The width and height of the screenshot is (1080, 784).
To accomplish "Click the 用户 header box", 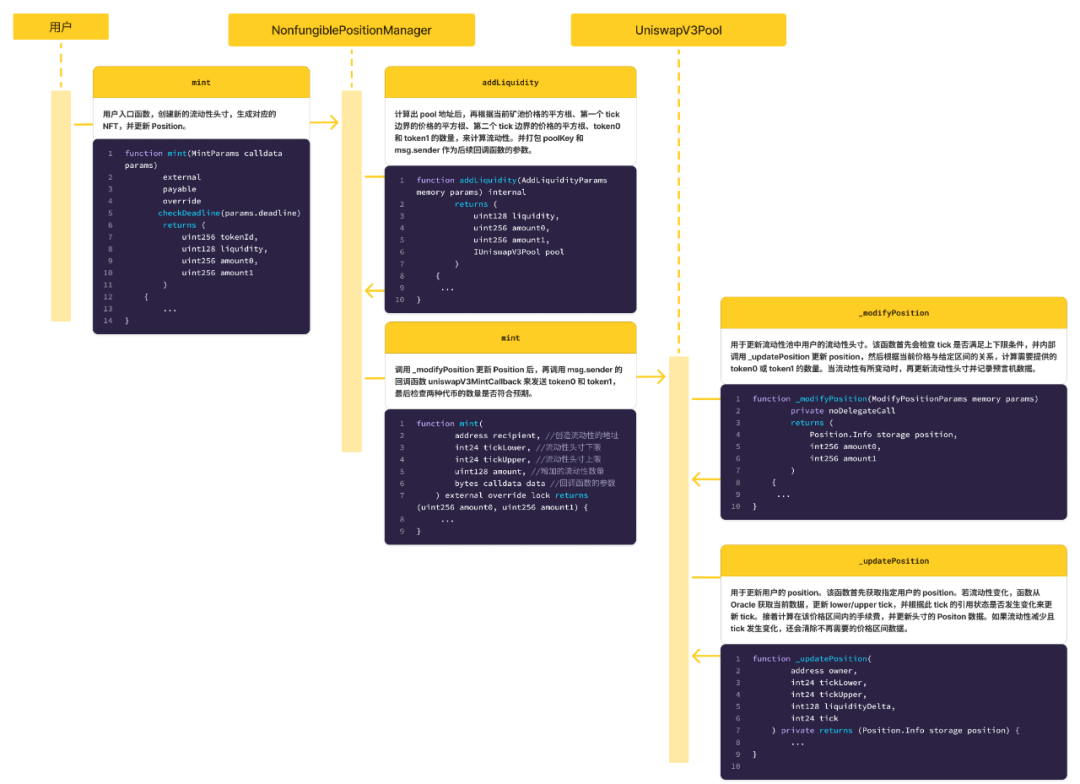I will (61, 27).
